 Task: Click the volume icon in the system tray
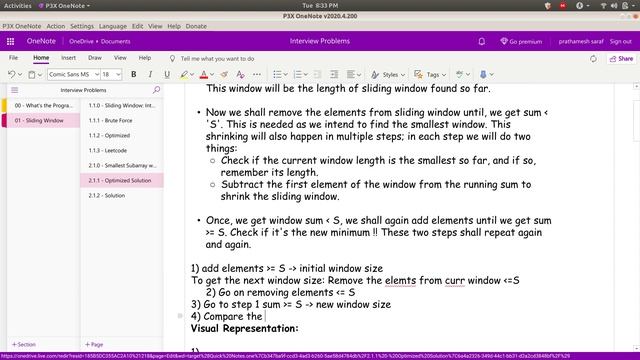[x=613, y=6]
